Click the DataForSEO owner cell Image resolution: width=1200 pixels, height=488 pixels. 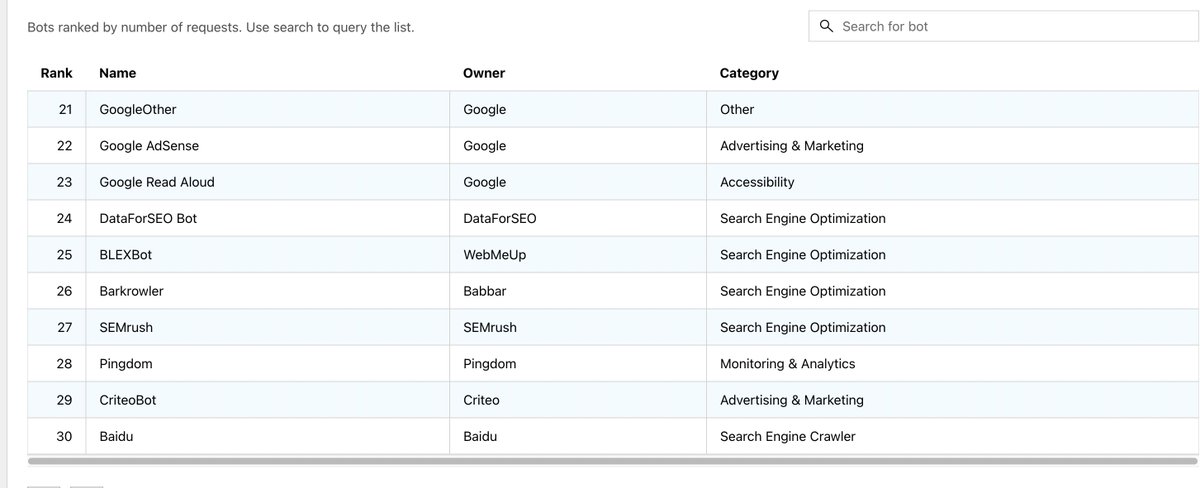[x=578, y=218]
